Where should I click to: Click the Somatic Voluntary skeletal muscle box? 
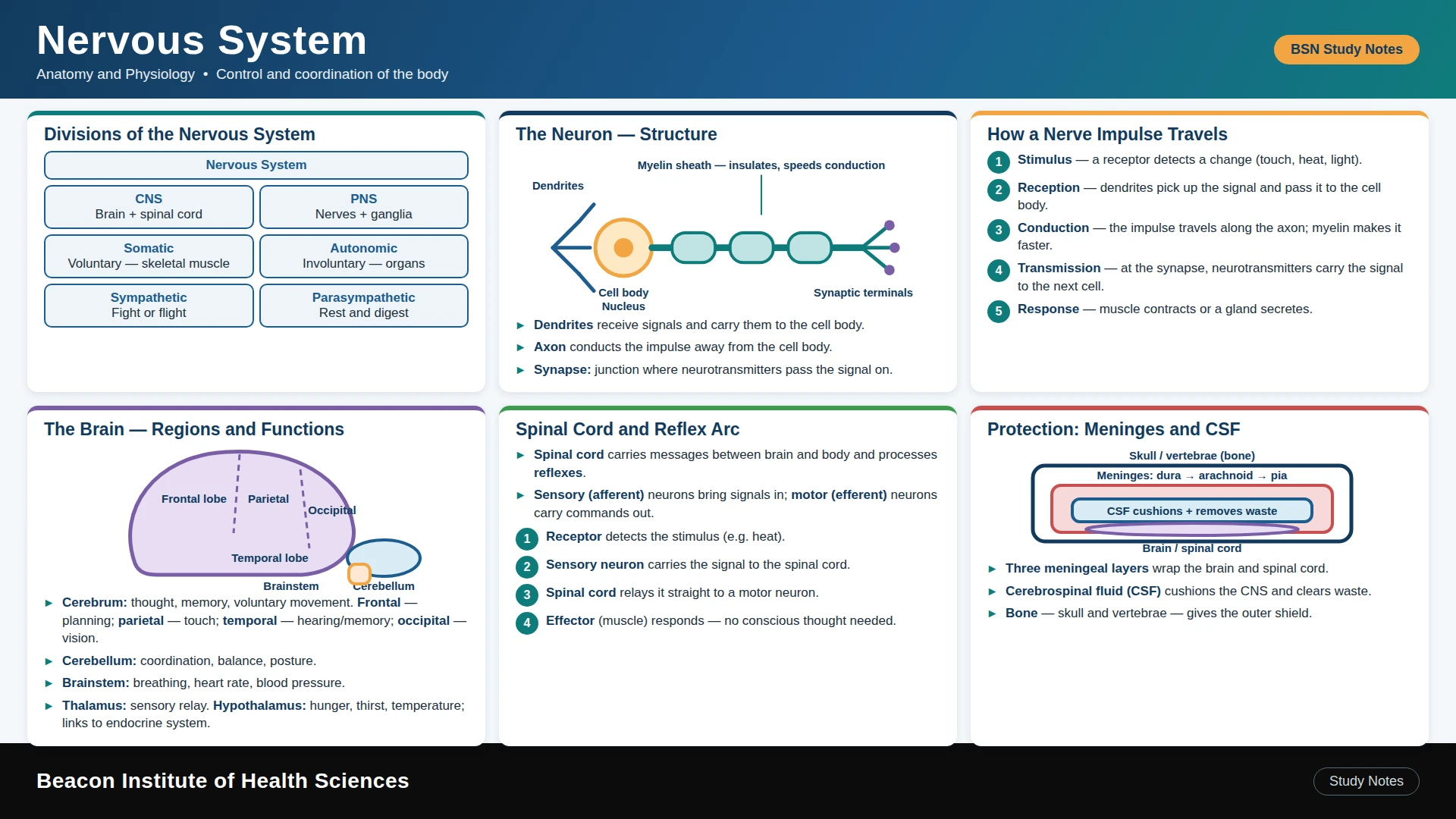pyautogui.click(x=149, y=256)
